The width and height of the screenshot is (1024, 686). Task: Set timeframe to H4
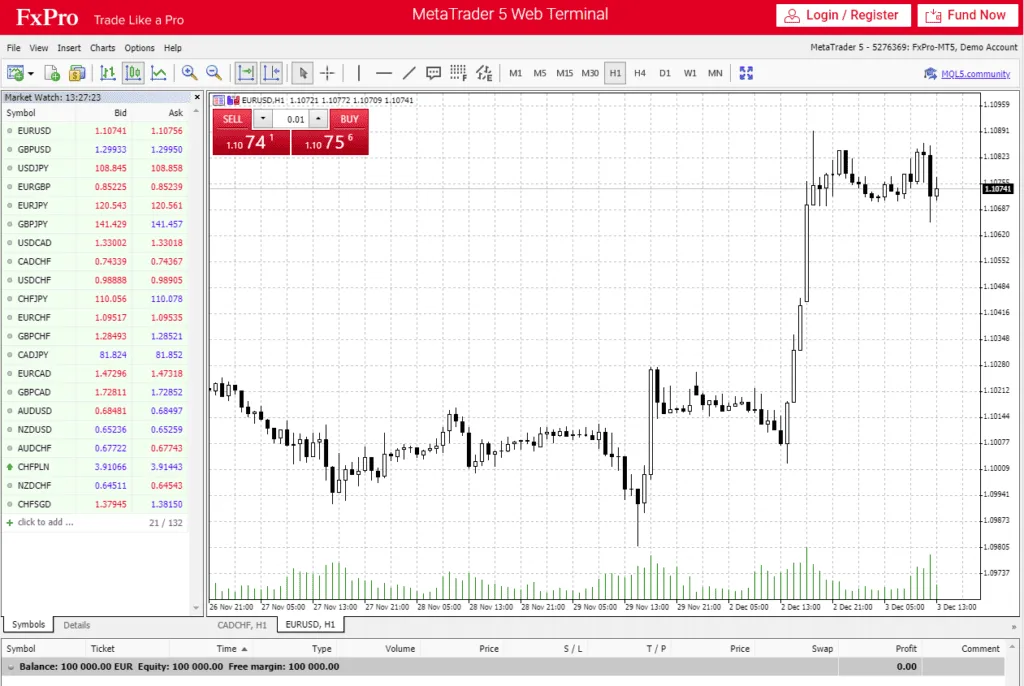point(640,73)
